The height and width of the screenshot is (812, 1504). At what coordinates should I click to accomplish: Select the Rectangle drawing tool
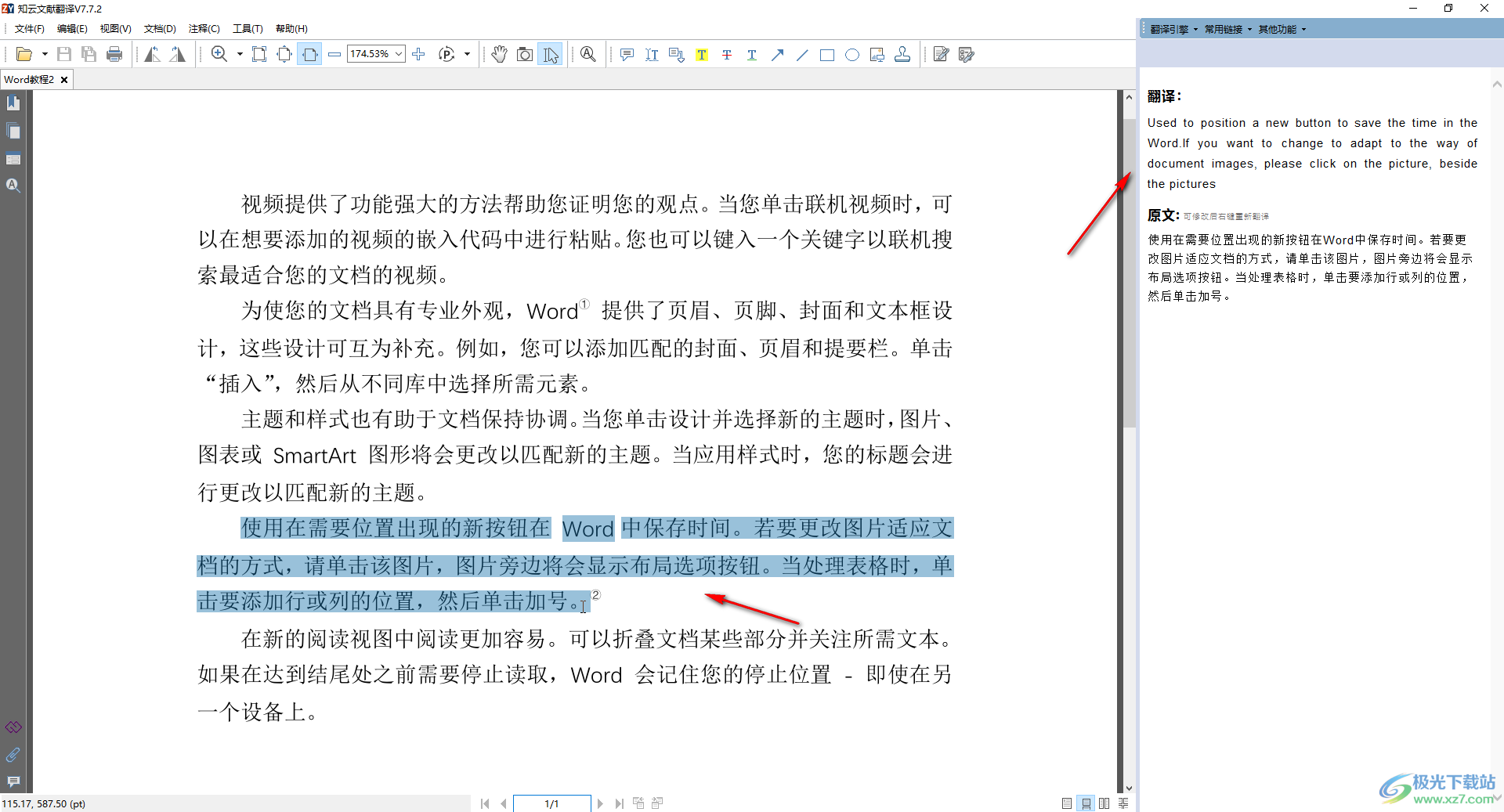point(827,54)
